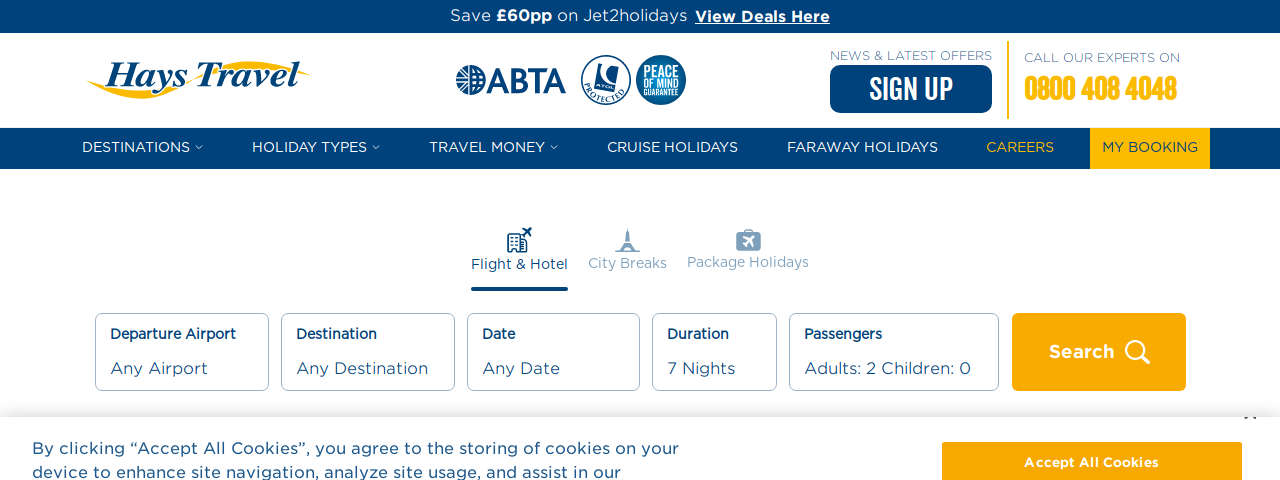This screenshot has width=1280, height=480.
Task: Expand the Travel Money menu
Action: pos(493,148)
